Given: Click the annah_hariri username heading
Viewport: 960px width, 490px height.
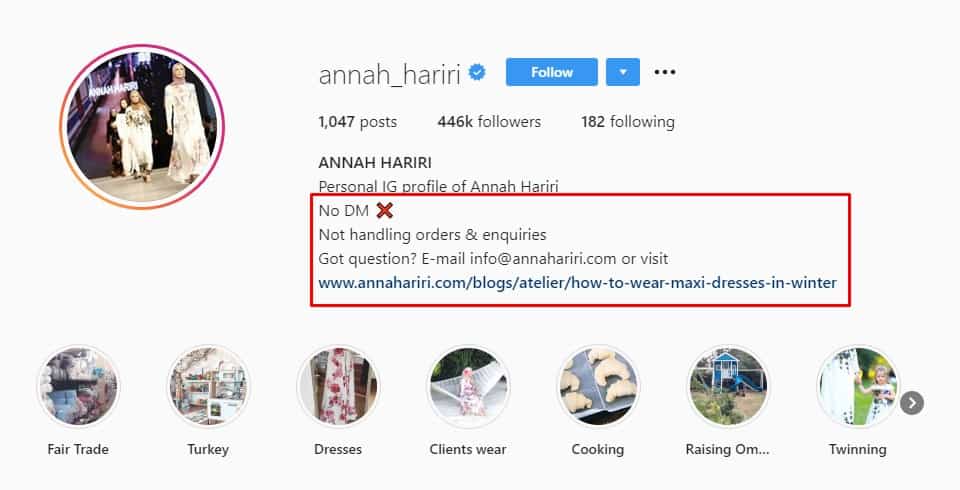Looking at the screenshot, I should [389, 75].
